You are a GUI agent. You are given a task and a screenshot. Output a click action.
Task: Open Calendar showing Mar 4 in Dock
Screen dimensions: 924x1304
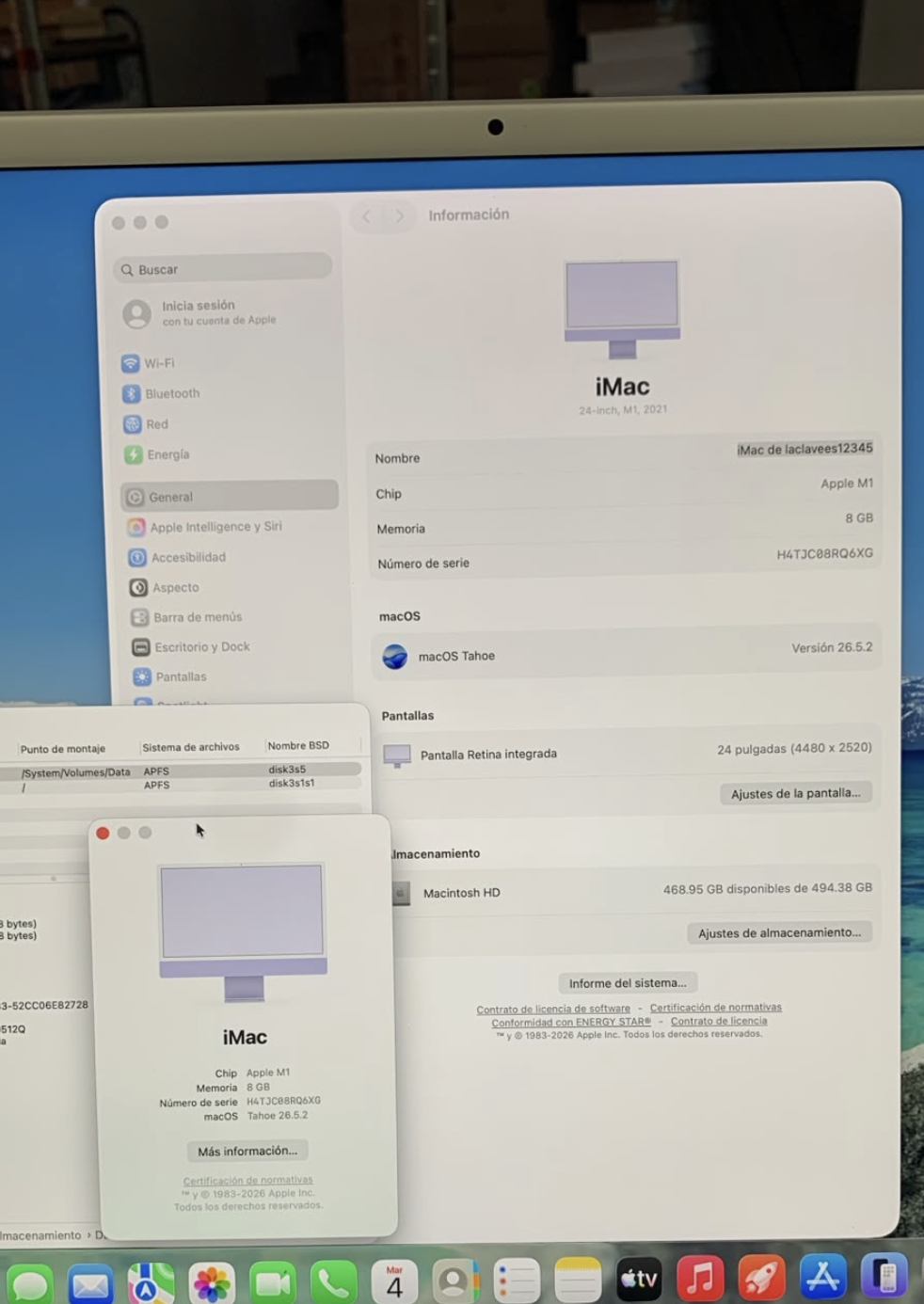(x=394, y=1281)
